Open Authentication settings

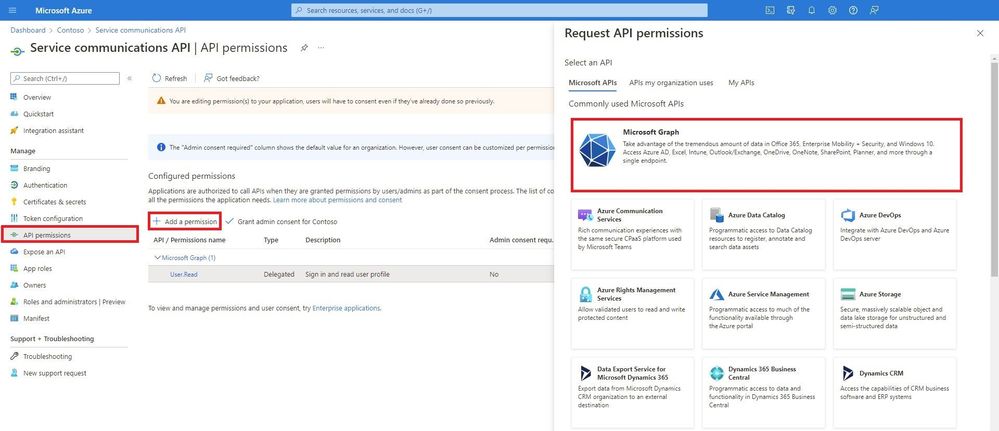45,186
